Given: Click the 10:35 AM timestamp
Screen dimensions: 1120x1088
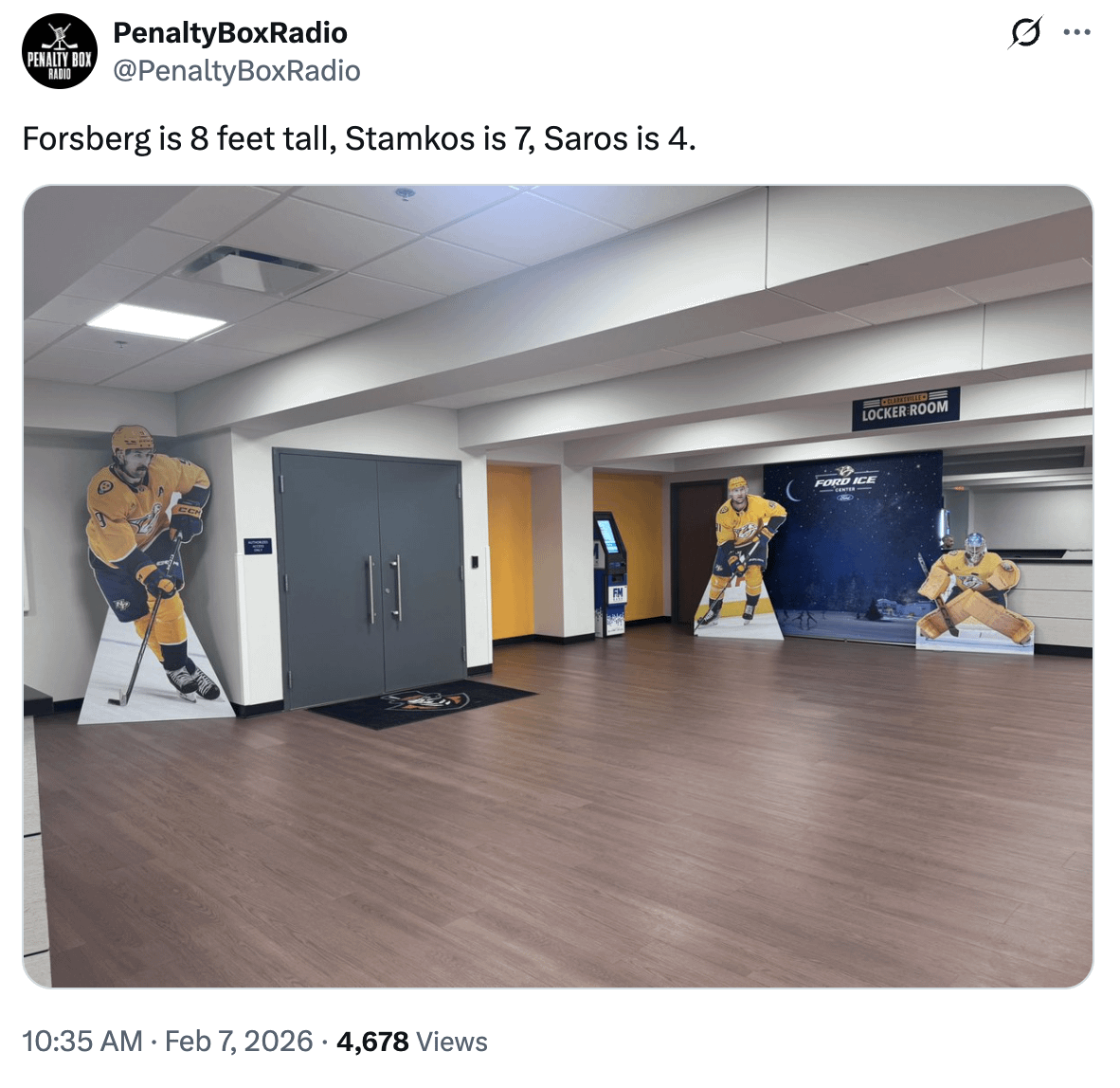Looking at the screenshot, I should (82, 1041).
